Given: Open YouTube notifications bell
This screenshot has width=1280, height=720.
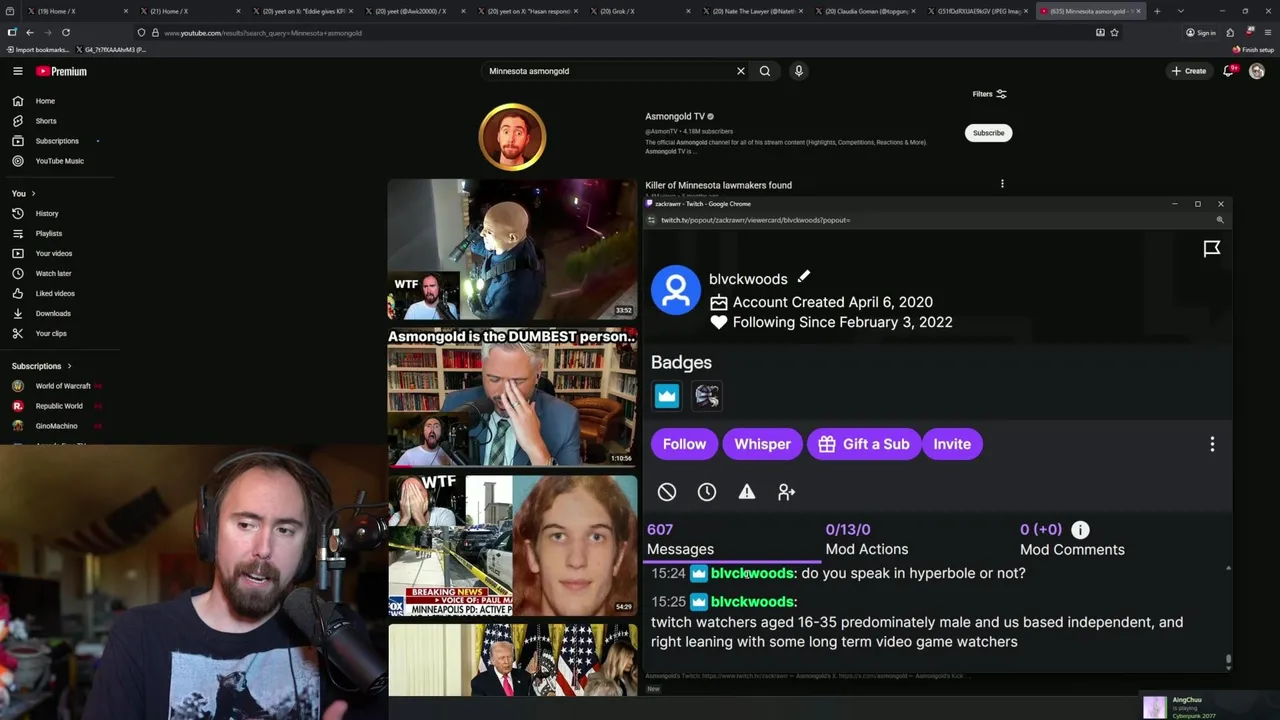Looking at the screenshot, I should [1229, 71].
